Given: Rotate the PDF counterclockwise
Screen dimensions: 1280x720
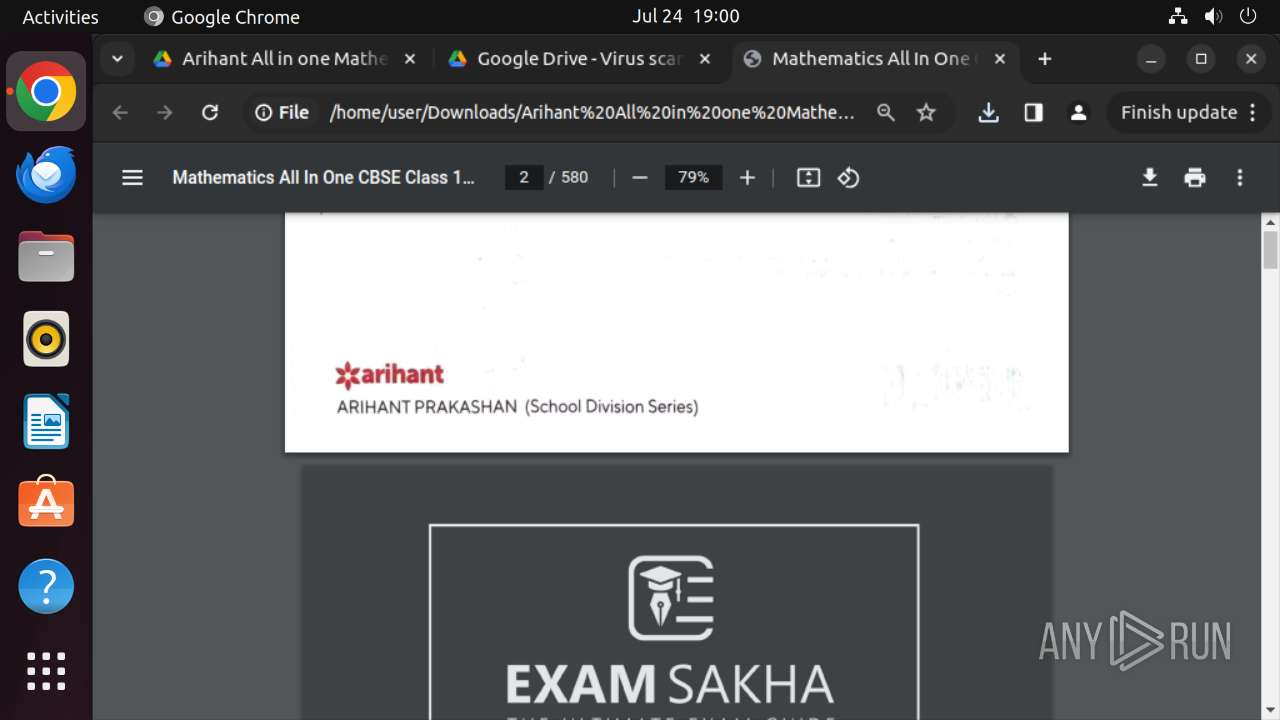Looking at the screenshot, I should tap(849, 178).
